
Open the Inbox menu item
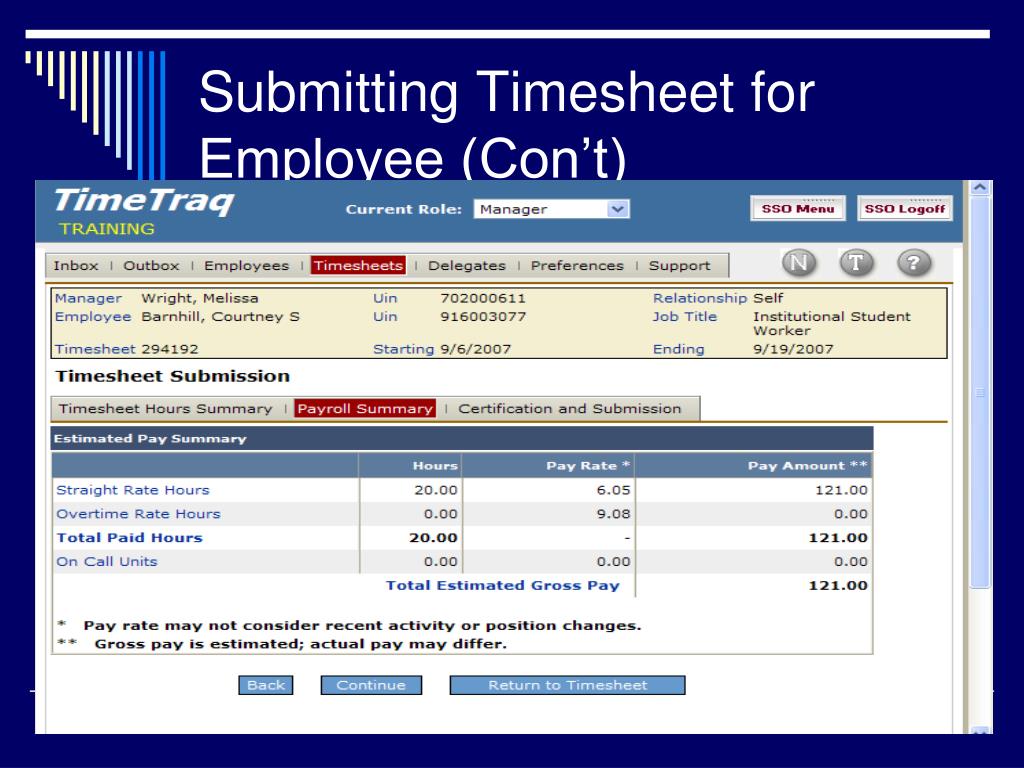pos(76,266)
